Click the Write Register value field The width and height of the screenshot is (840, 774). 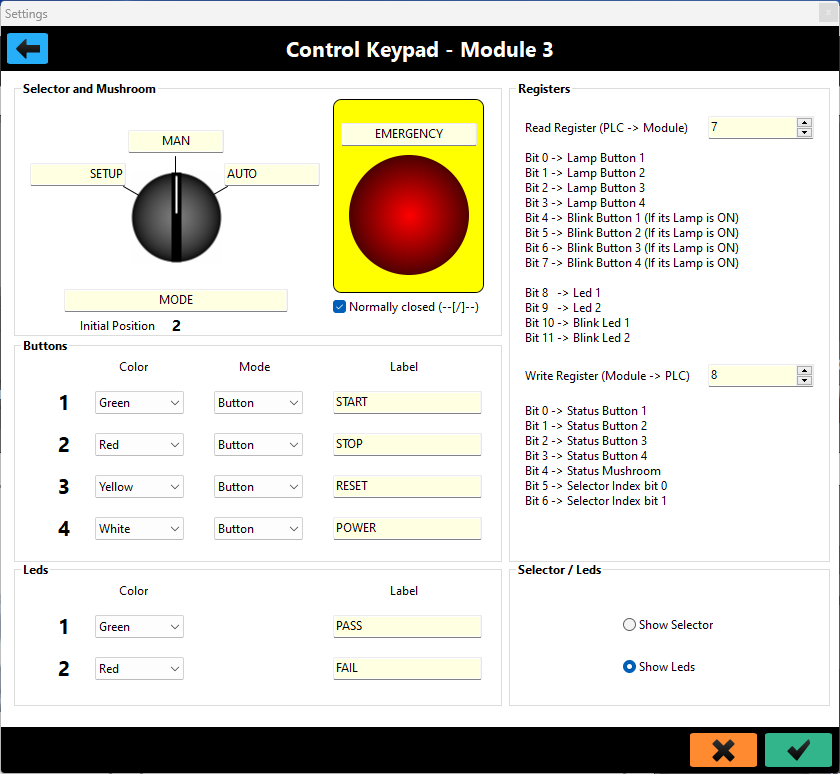point(752,375)
